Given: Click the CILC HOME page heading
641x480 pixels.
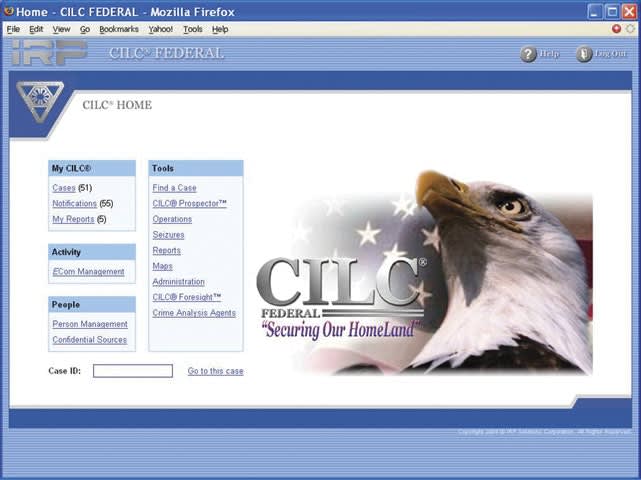Looking at the screenshot, I should (x=117, y=105).
